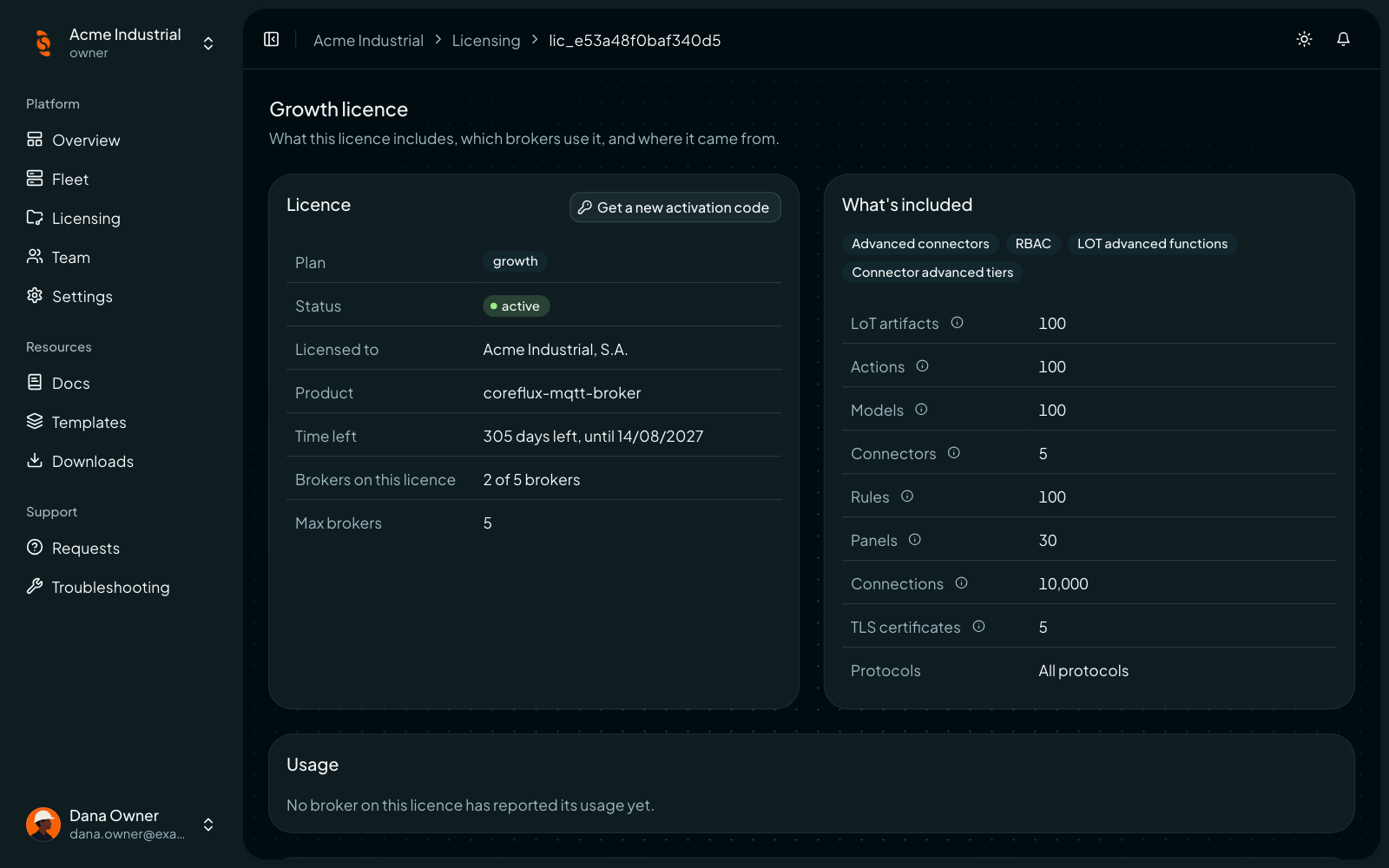This screenshot has height=868, width=1389.
Task: Click the Connector advanced tiers tag
Action: pos(932,273)
